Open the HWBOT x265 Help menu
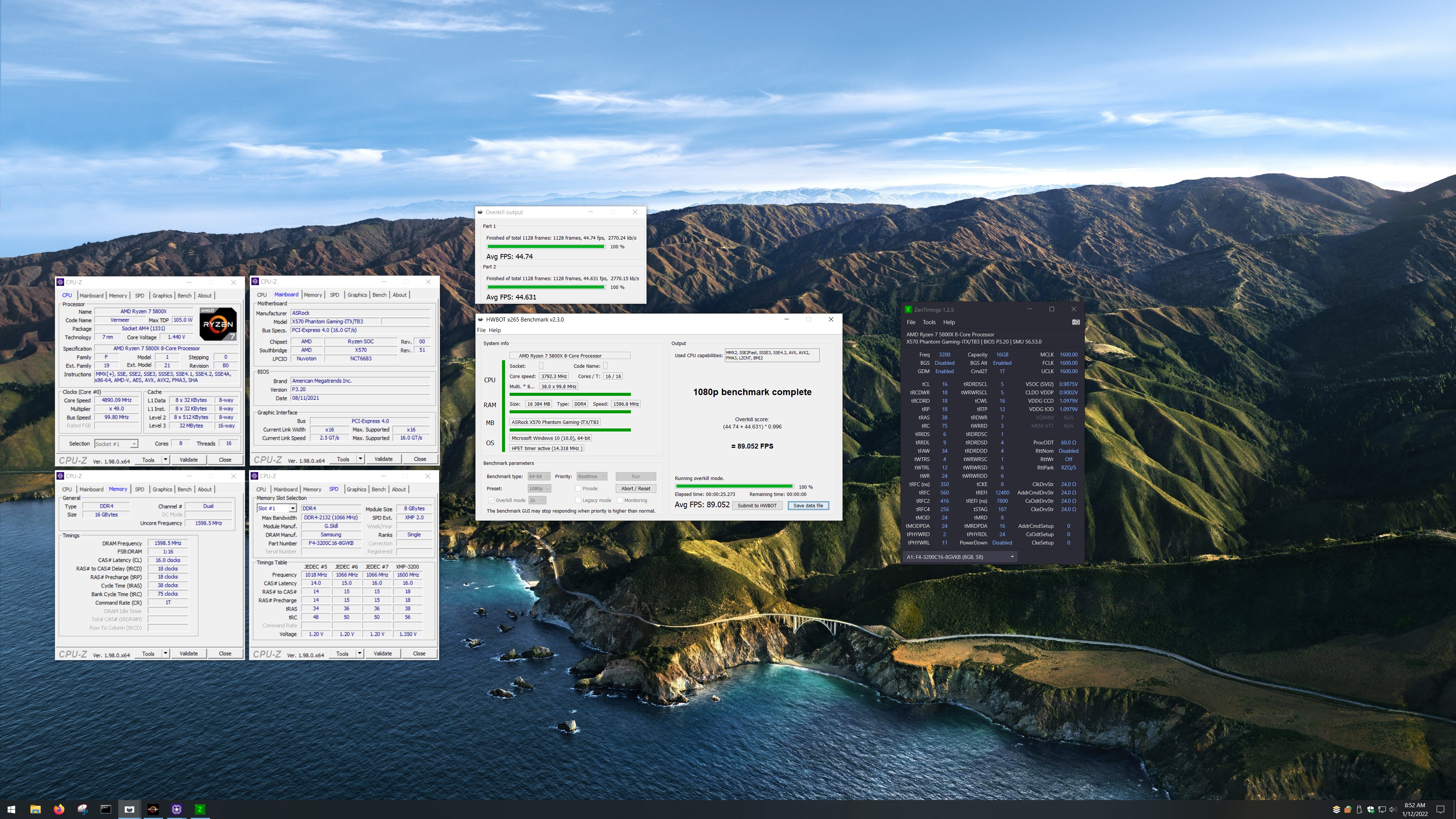Image resolution: width=1456 pixels, height=819 pixels. pyautogui.click(x=494, y=330)
